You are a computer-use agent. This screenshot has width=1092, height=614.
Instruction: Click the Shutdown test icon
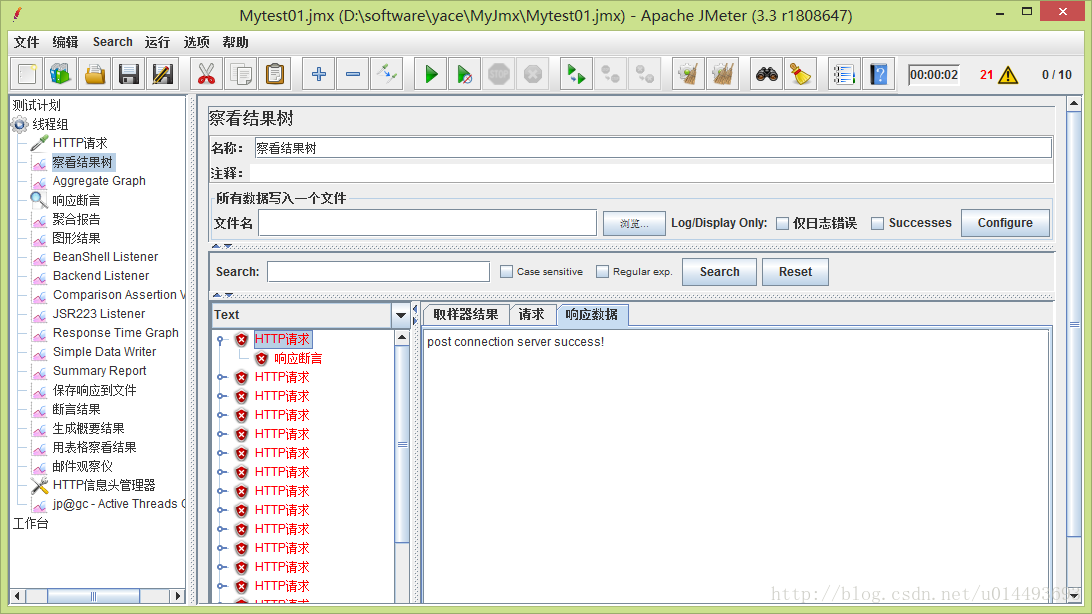[533, 74]
